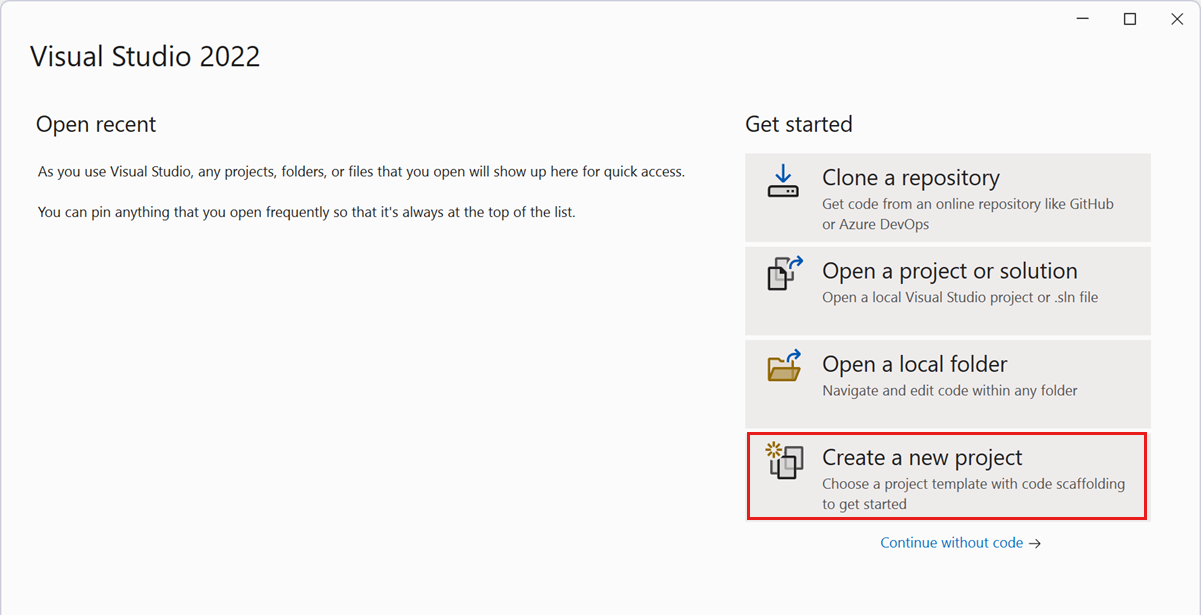The image size is (1201, 615).
Task: Select Open a local folder option
Action: (946, 383)
